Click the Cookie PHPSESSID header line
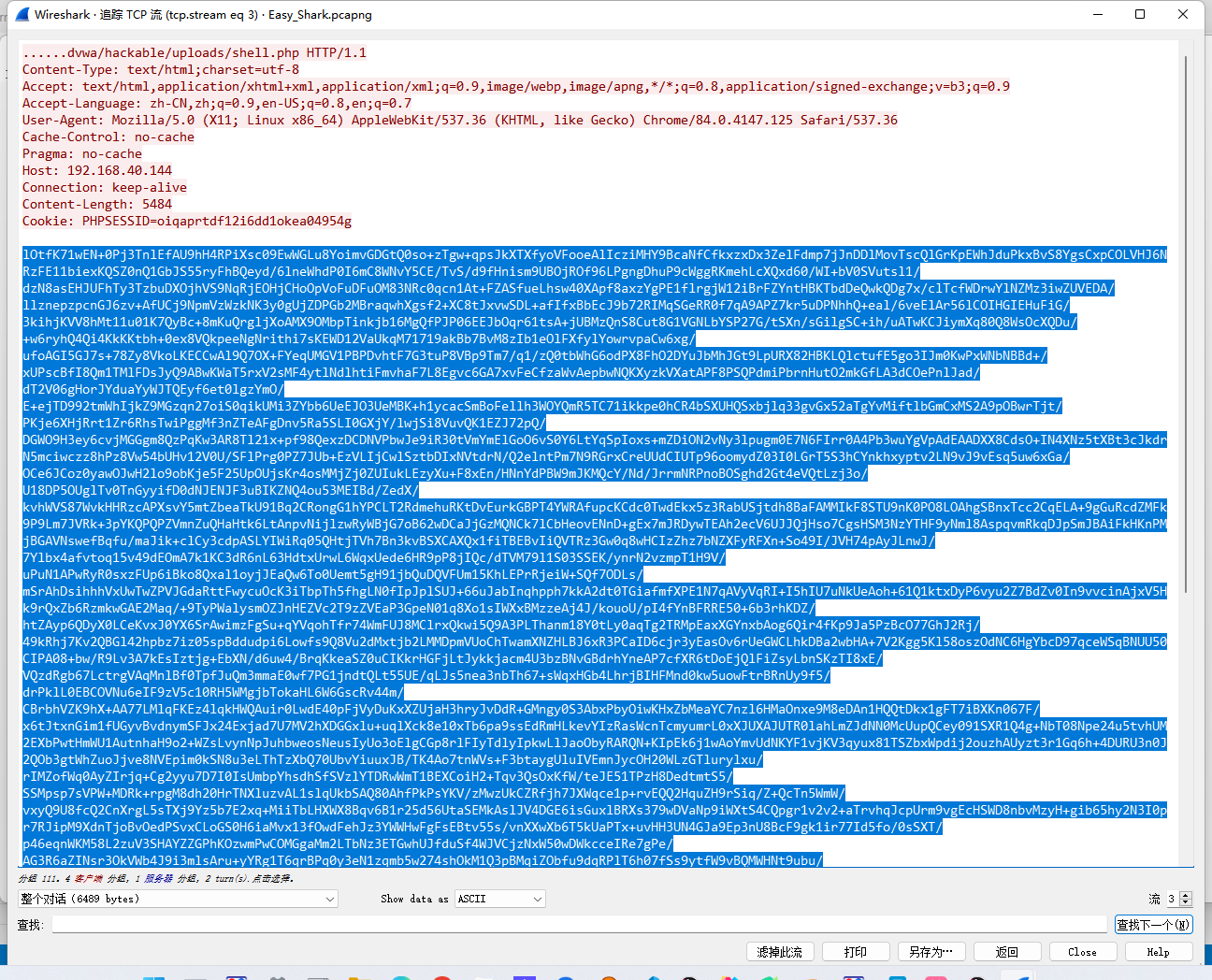 click(x=187, y=221)
